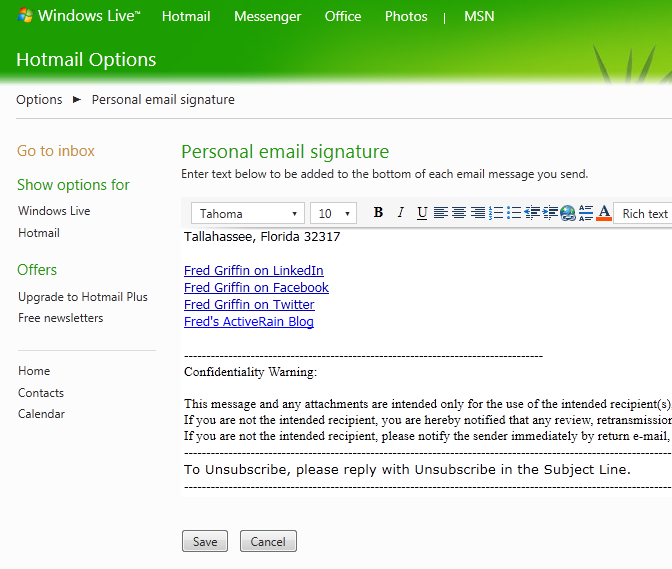Show options for Windows Live

[54, 211]
